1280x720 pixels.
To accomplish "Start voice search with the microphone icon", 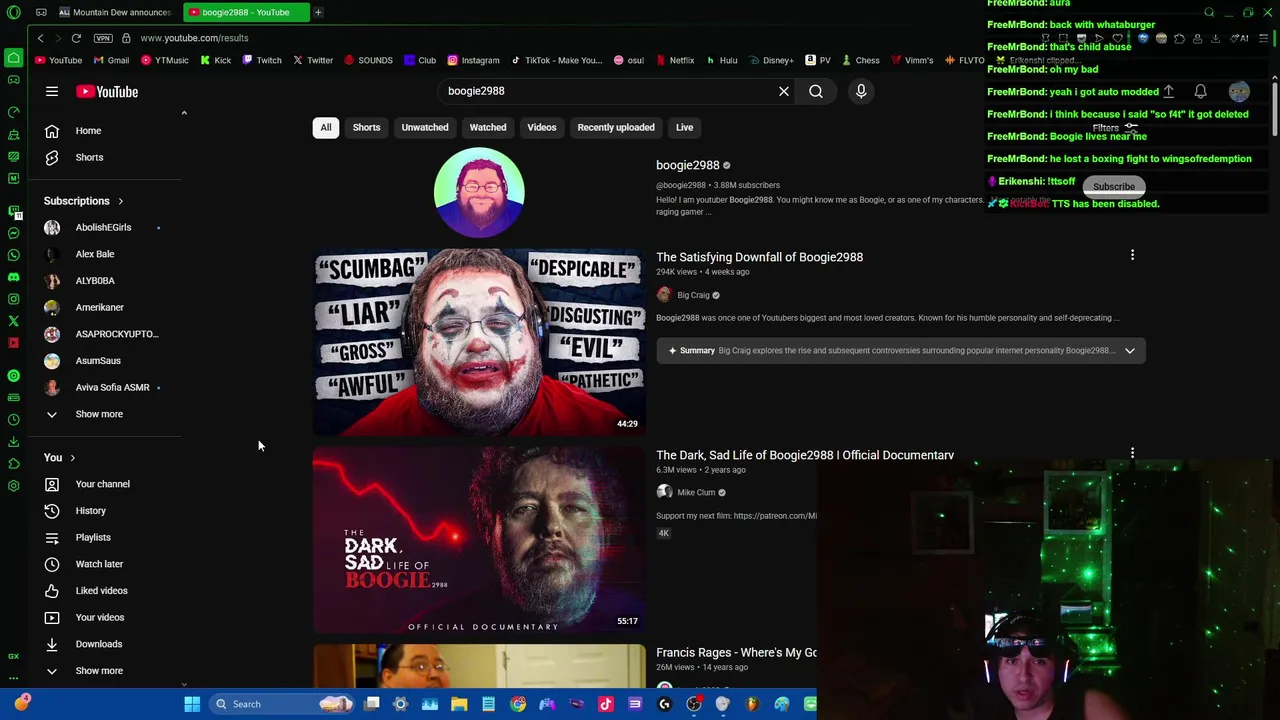I will (x=861, y=91).
